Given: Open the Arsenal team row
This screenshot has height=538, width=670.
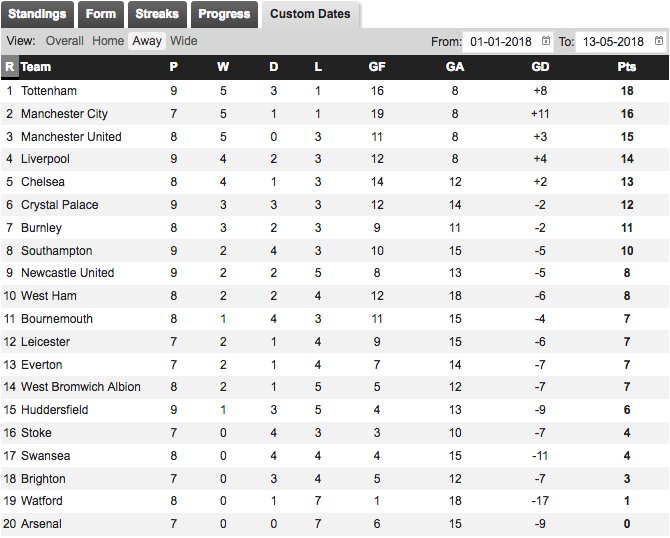Looking at the screenshot, I should (x=335, y=524).
